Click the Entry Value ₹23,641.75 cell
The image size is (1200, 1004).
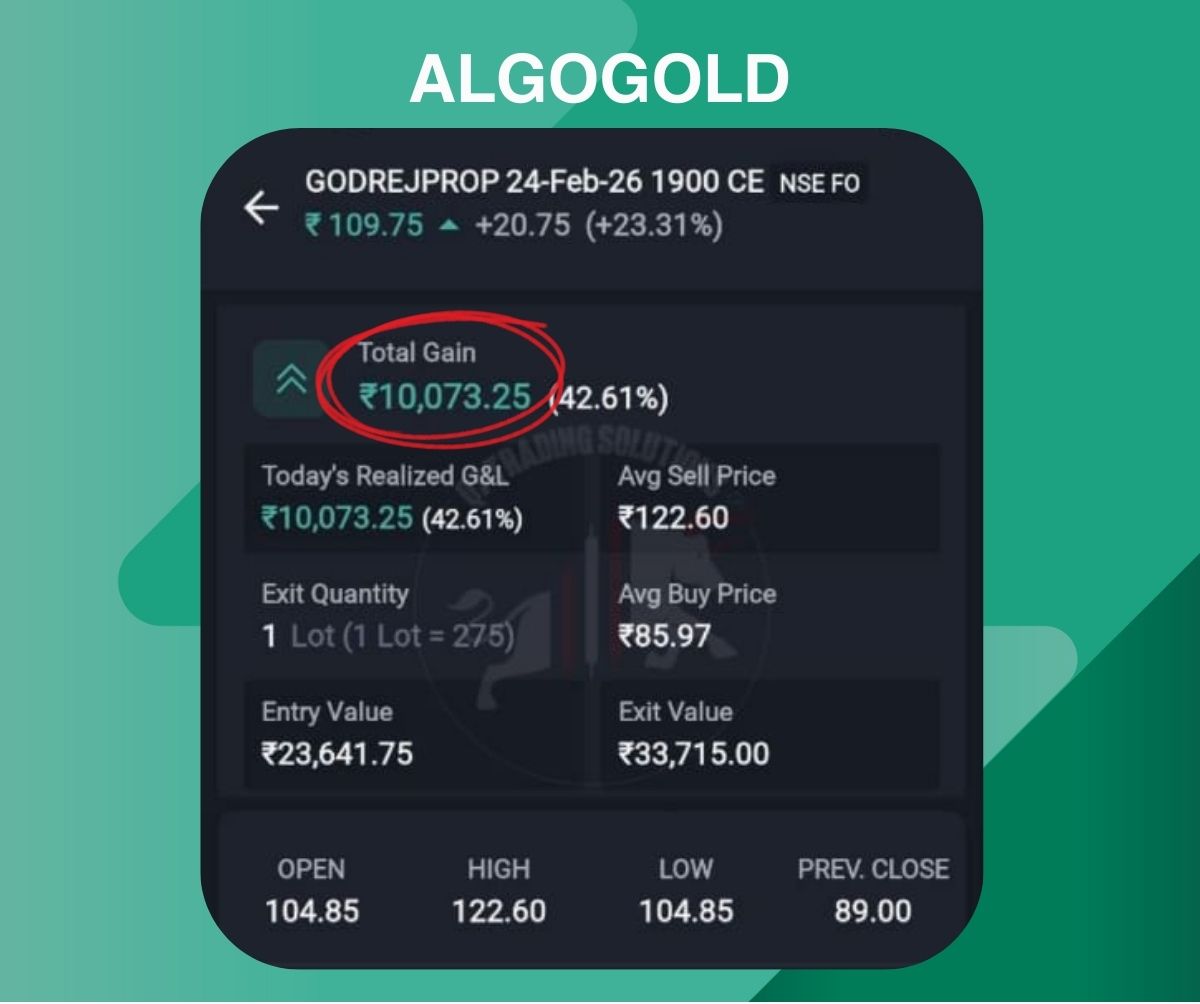coord(412,733)
